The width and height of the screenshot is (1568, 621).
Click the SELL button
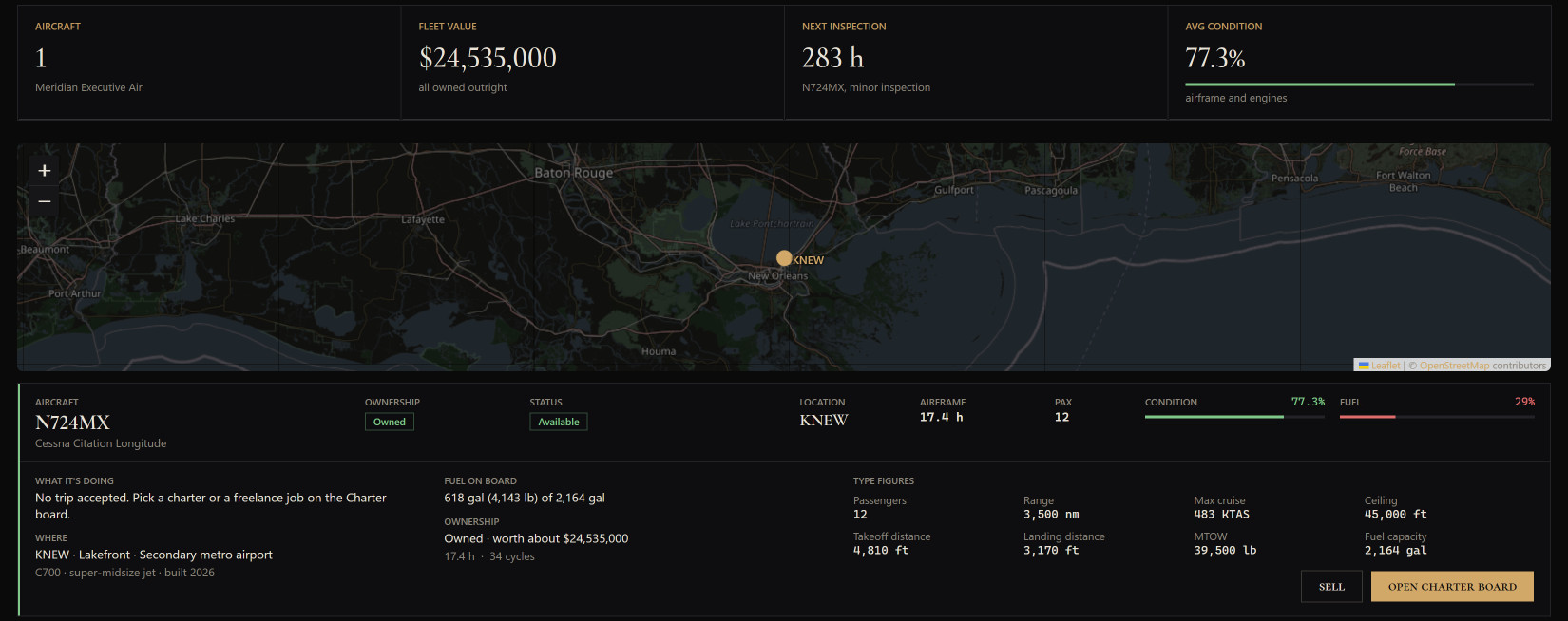[1331, 587]
